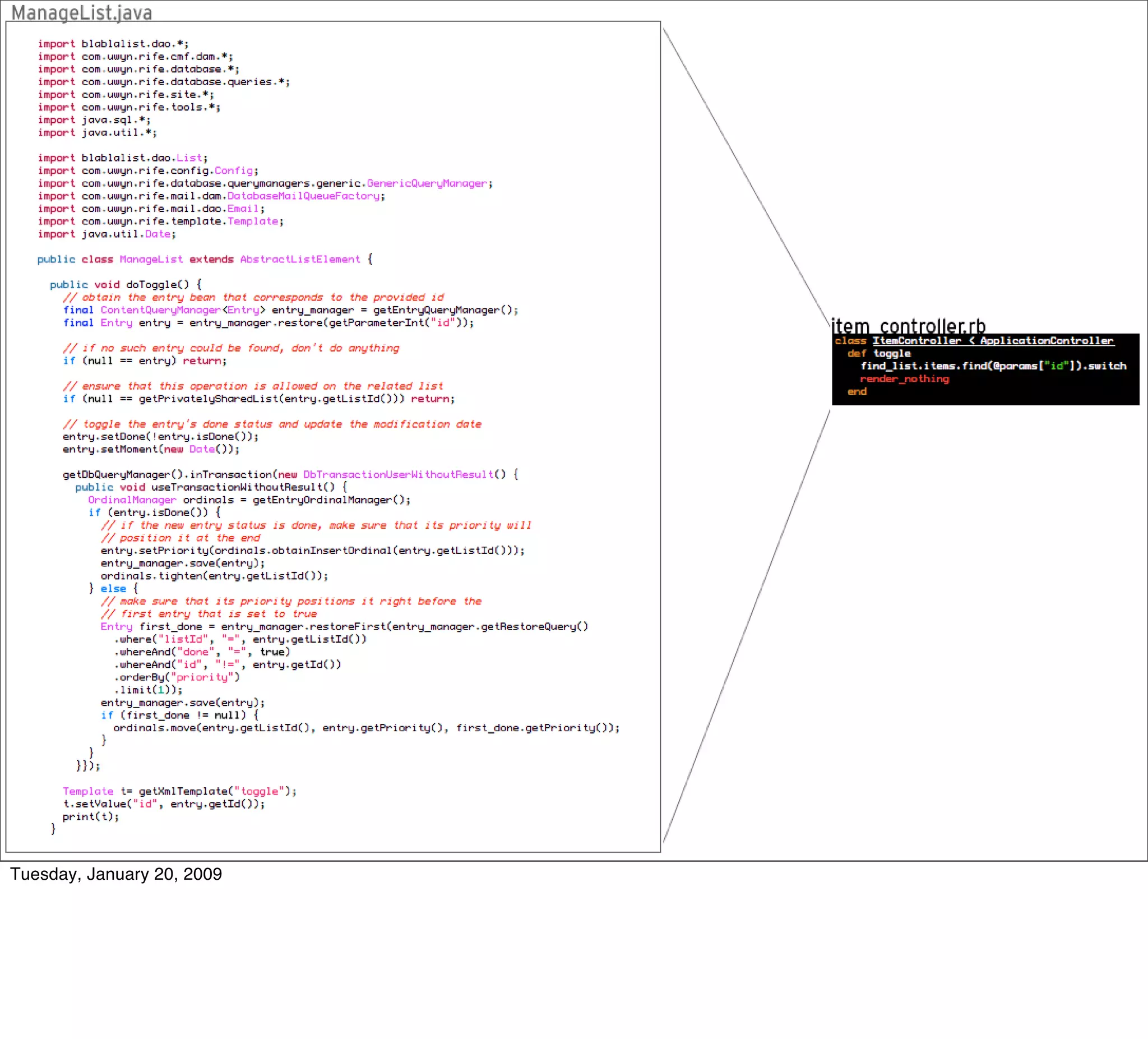Click the orderBy("priority") line

[177, 677]
